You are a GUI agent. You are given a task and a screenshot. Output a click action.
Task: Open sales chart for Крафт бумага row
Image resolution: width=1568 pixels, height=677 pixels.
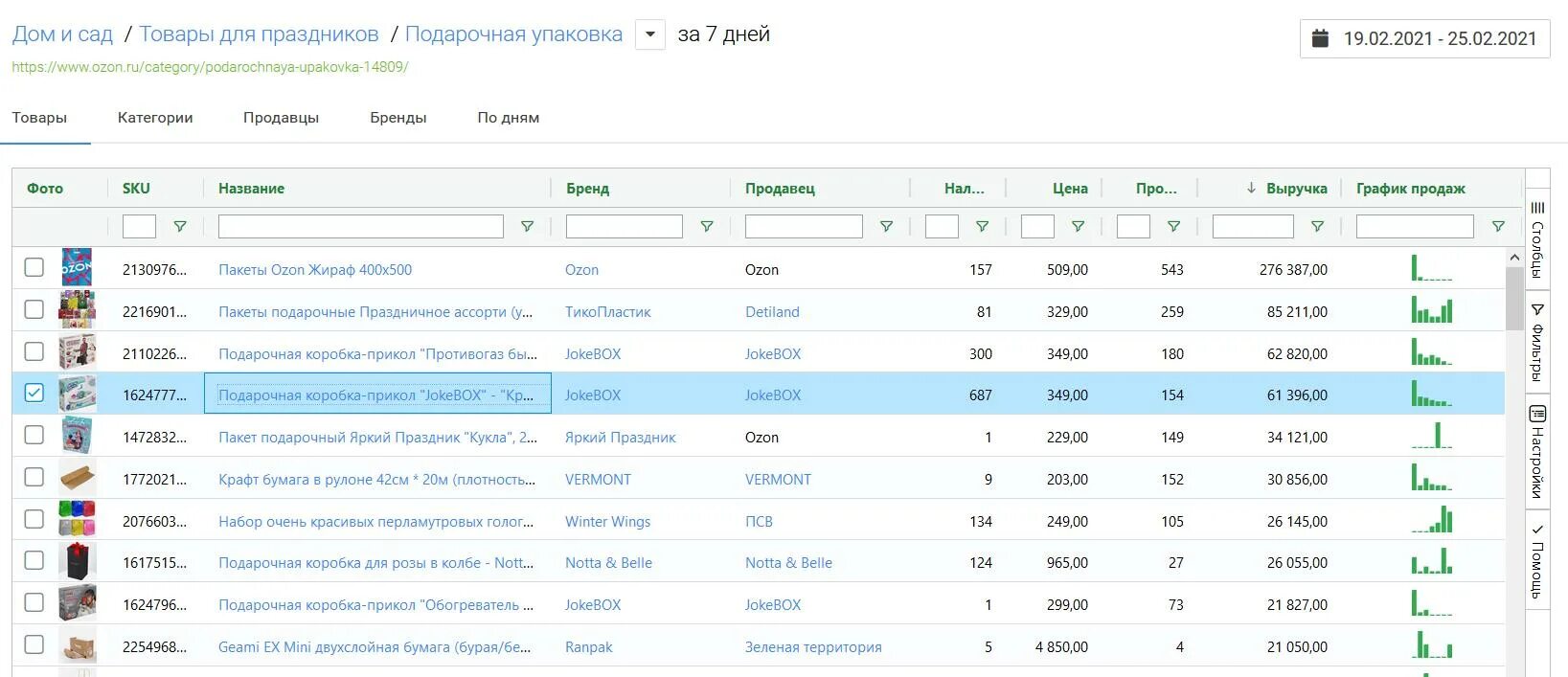[1432, 477]
